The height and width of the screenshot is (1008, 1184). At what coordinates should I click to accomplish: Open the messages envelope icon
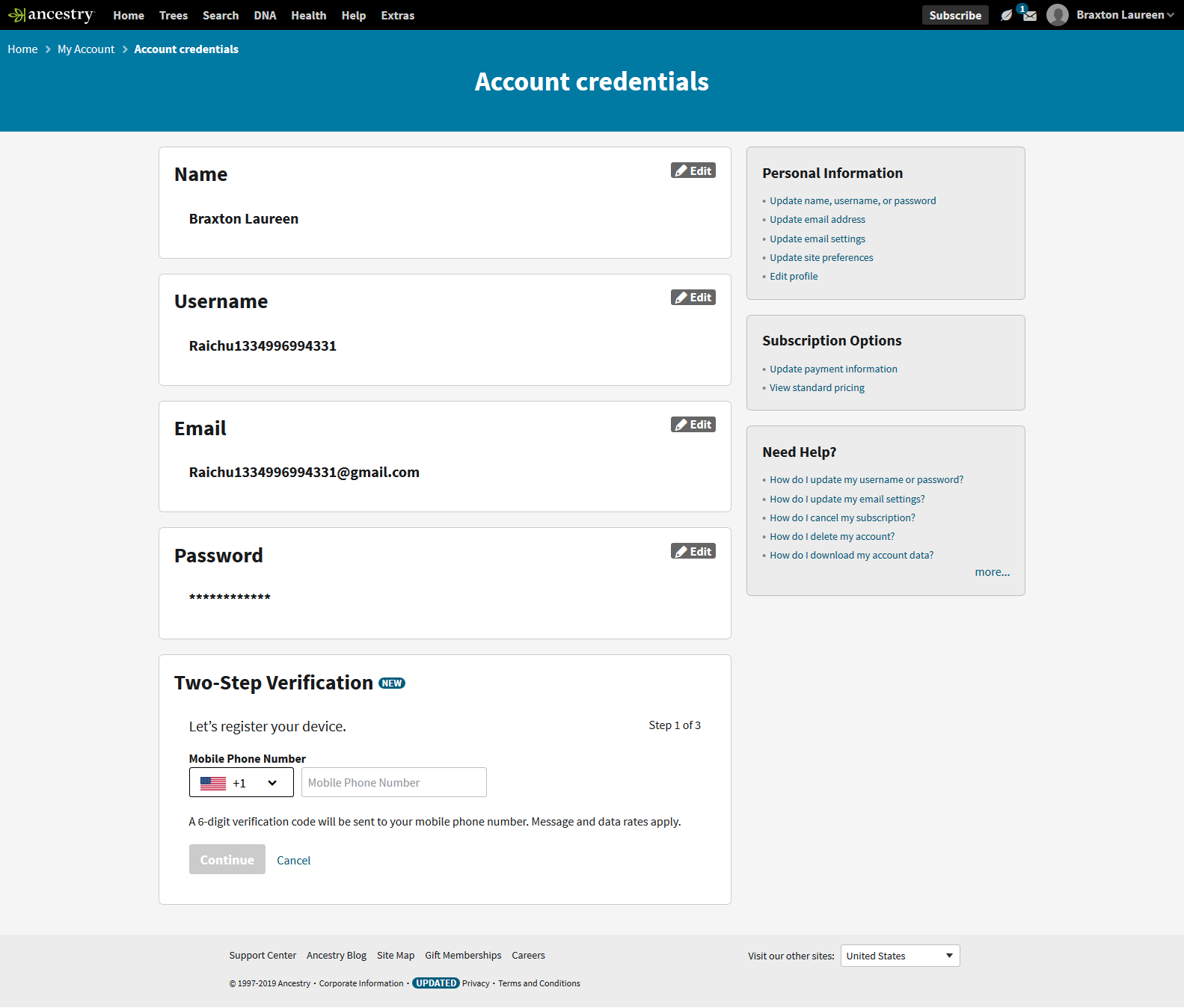click(1030, 15)
